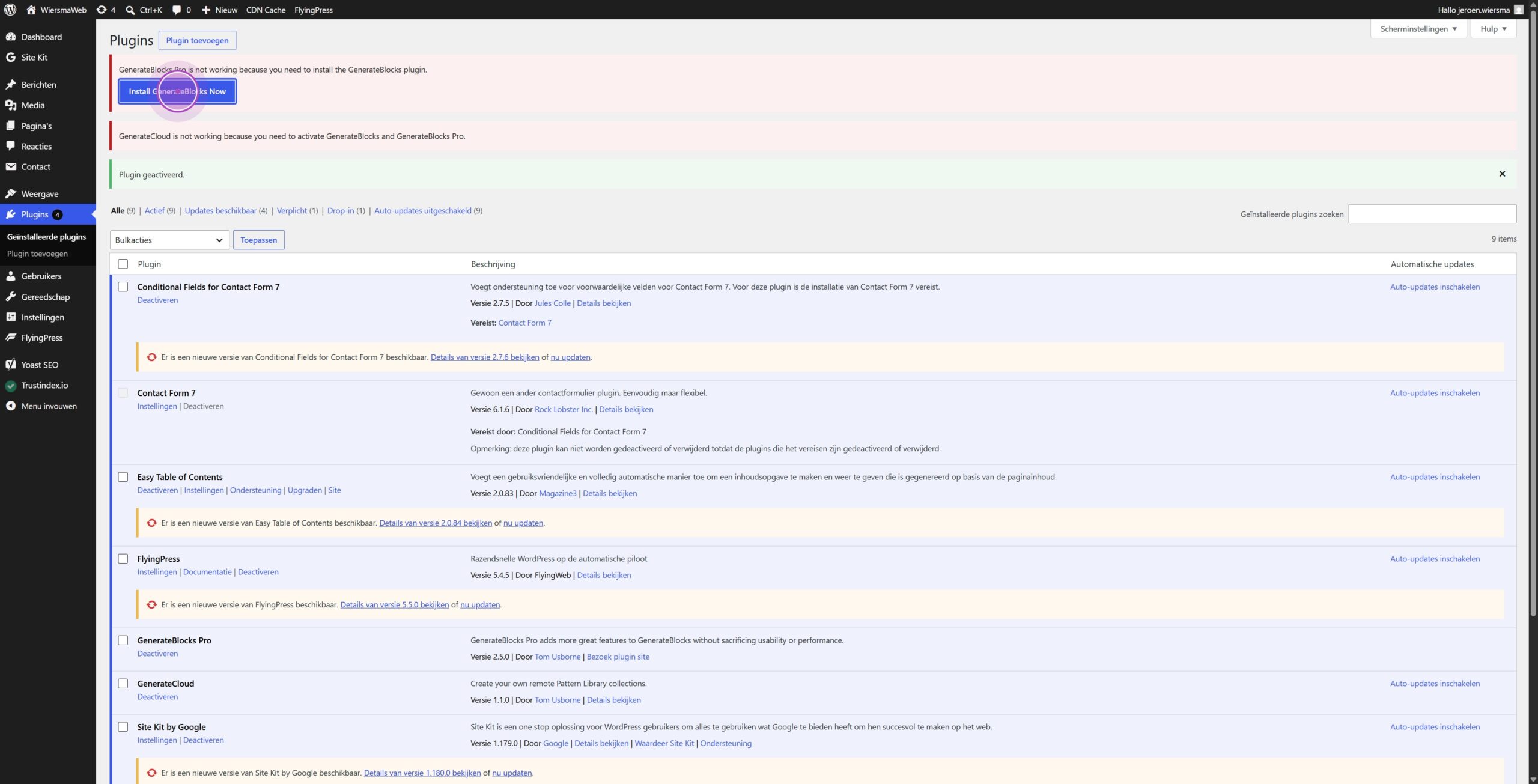Expand the Scherminstellingen panel
Screen dimensions: 1538x784
click(1418, 28)
